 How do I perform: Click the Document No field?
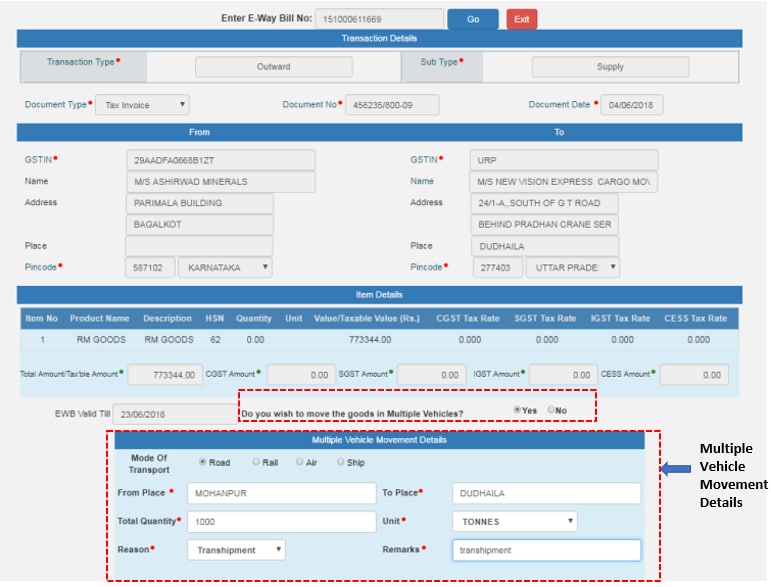392,105
